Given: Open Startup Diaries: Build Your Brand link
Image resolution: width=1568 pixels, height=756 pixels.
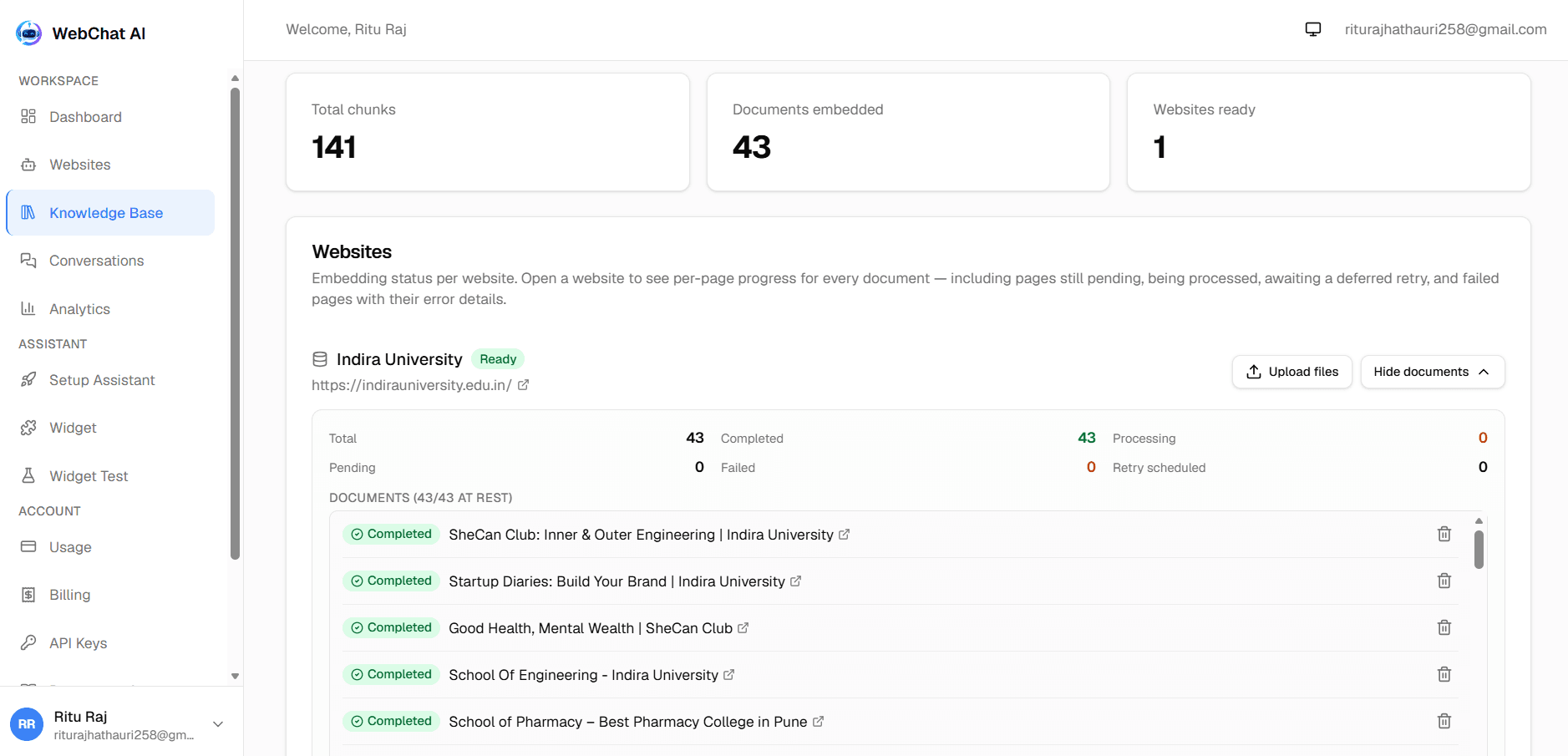Looking at the screenshot, I should [625, 581].
